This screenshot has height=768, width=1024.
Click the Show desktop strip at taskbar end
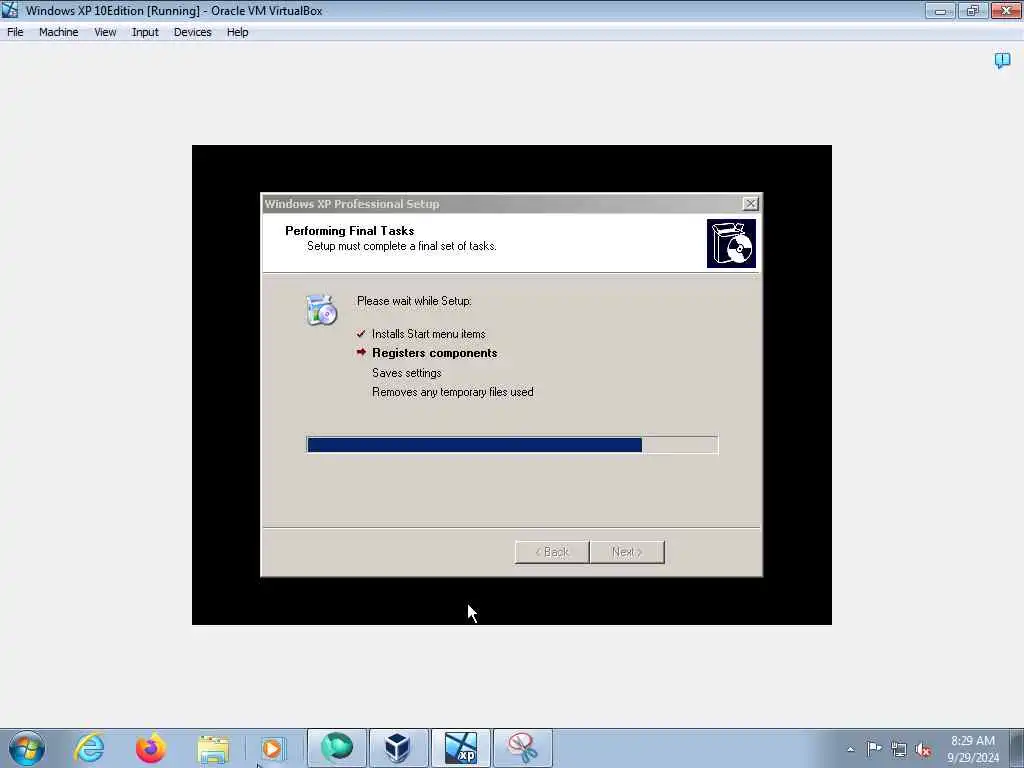[x=1017, y=748]
